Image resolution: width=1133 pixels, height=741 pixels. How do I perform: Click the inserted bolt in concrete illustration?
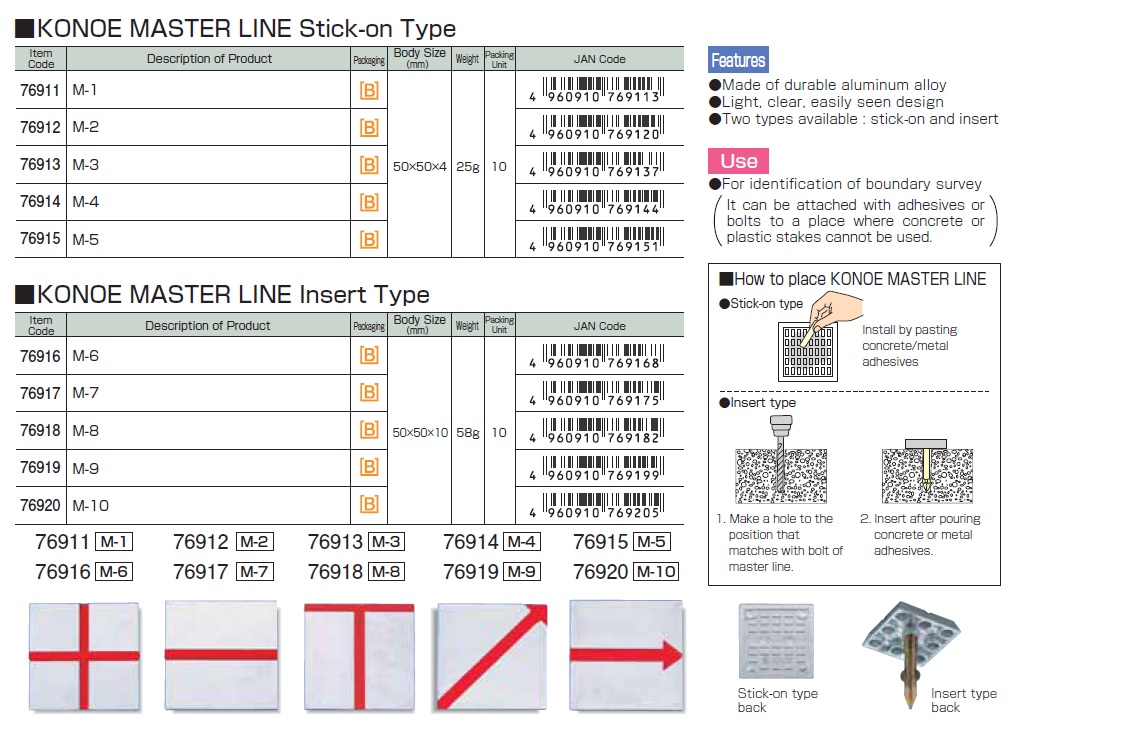926,470
